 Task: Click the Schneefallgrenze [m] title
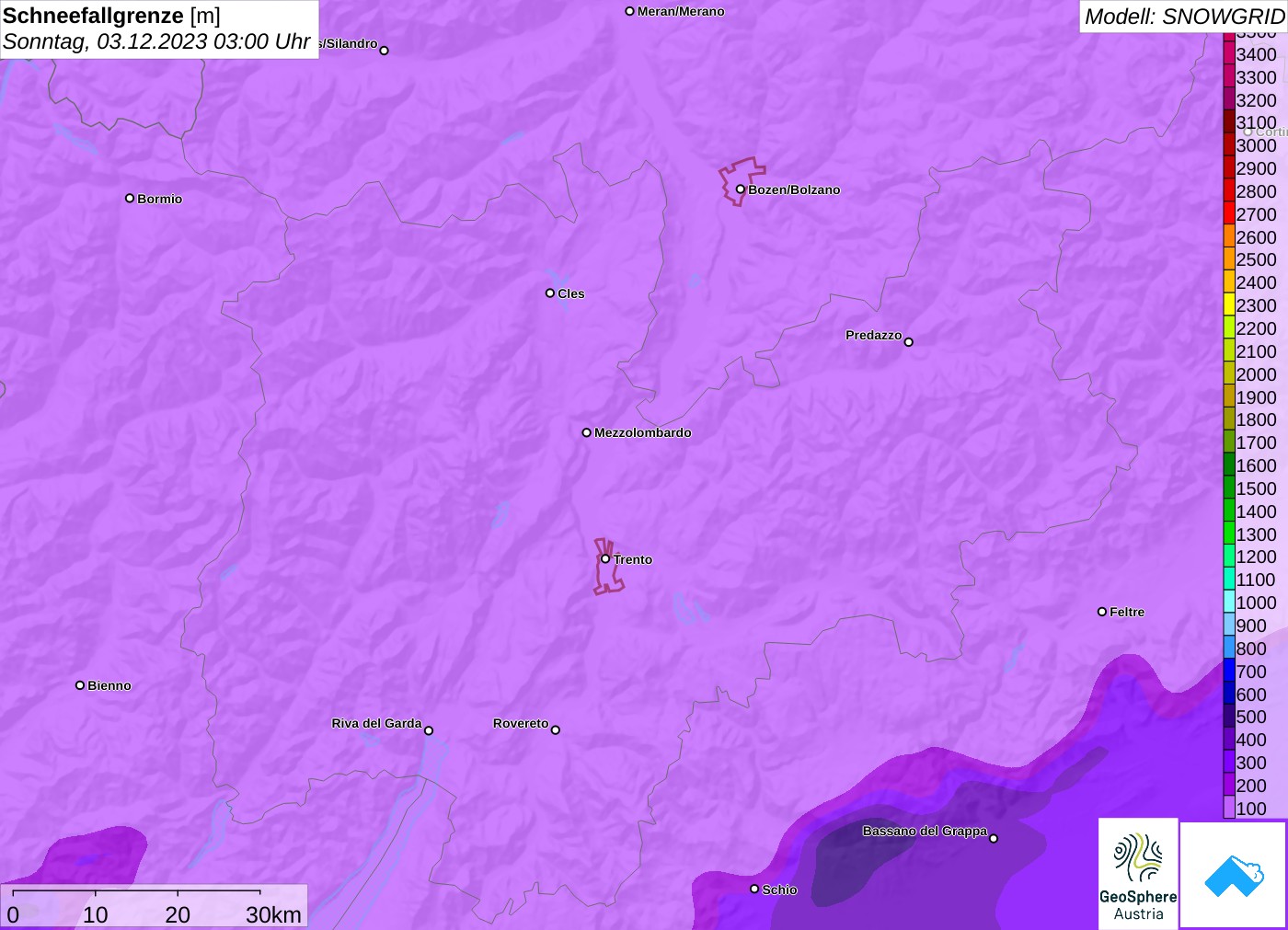111,16
